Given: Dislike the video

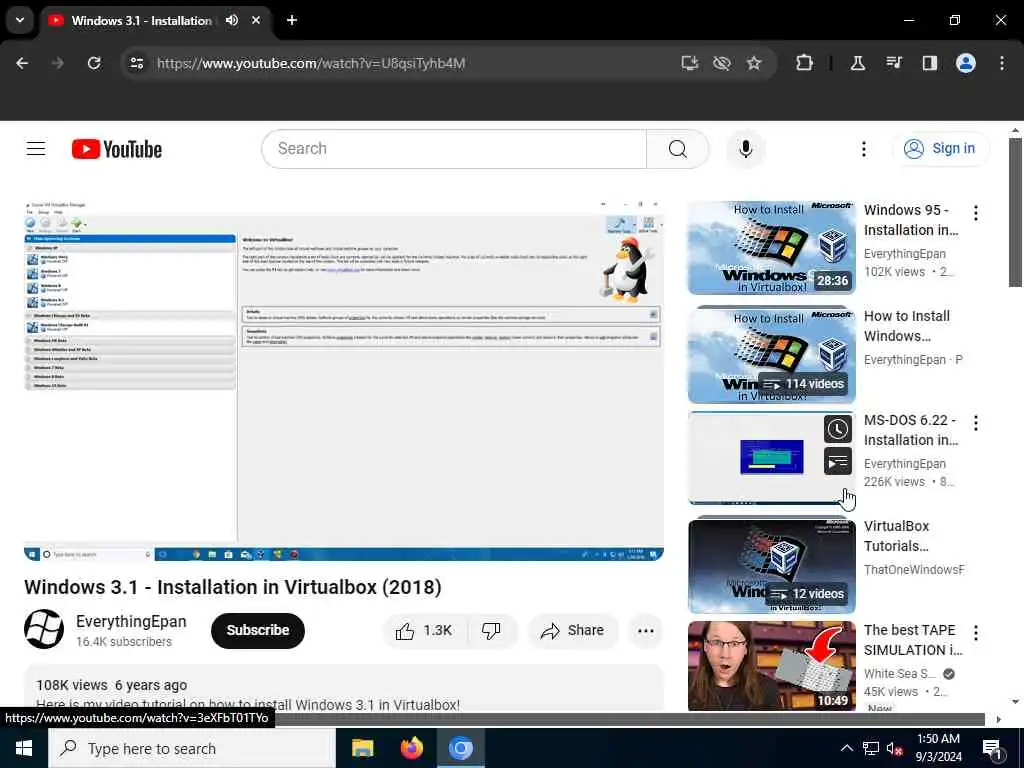Looking at the screenshot, I should pos(491,630).
